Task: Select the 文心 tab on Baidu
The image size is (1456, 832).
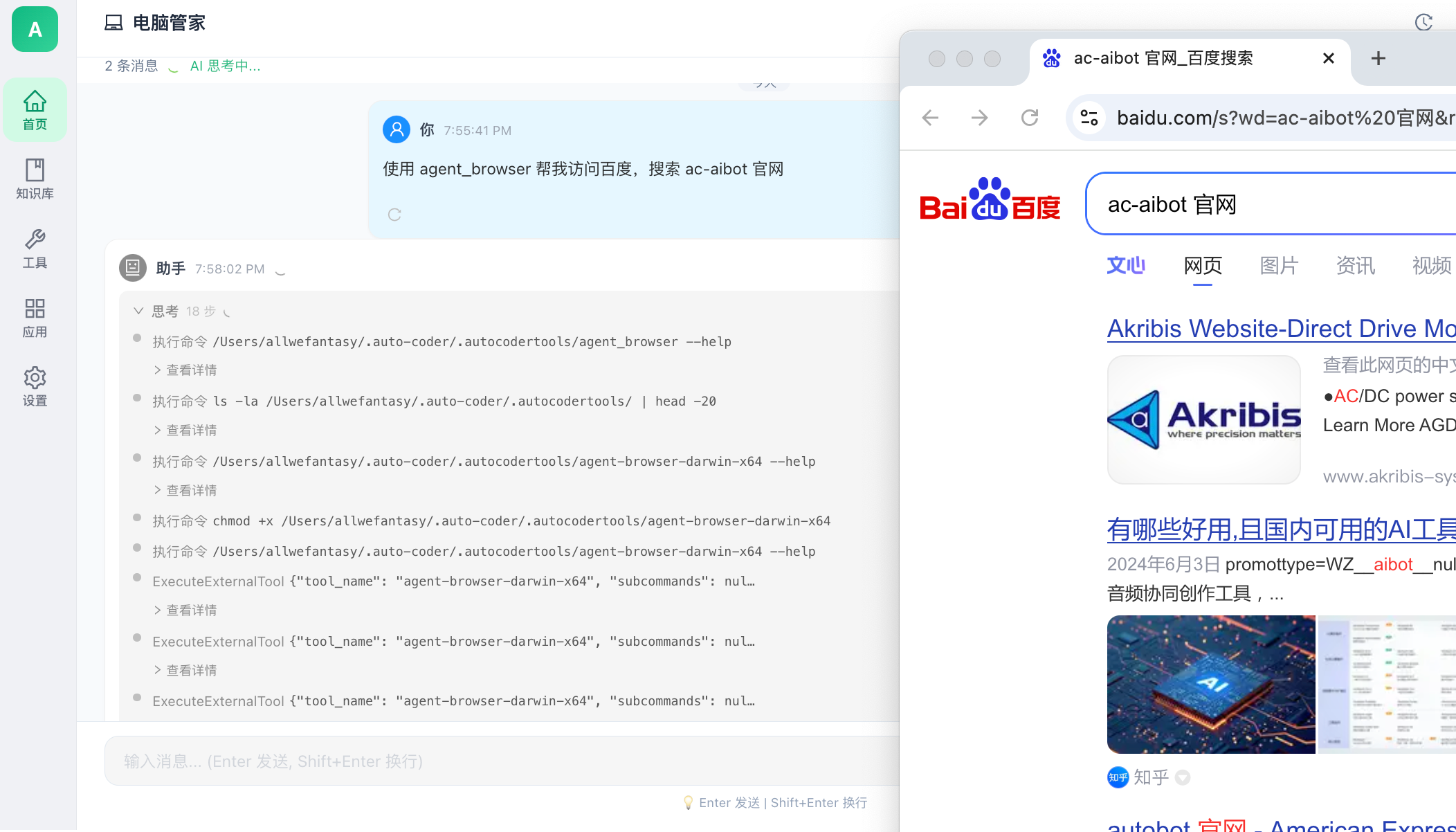Action: 1125,266
